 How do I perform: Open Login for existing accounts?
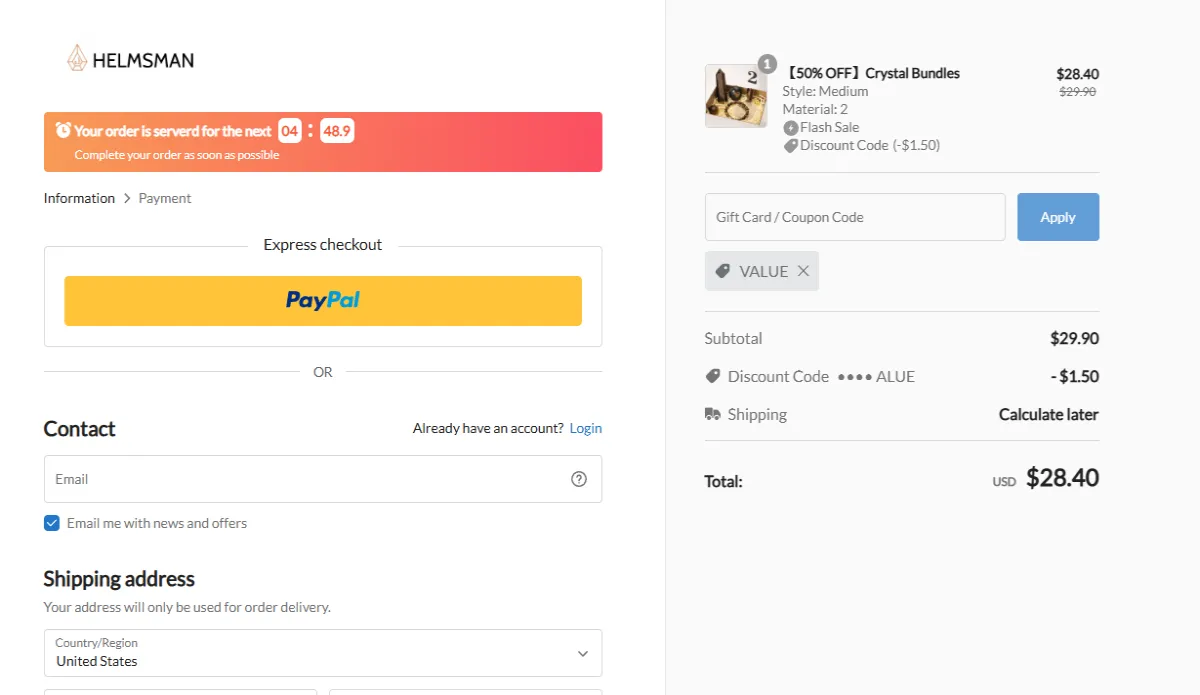585,427
